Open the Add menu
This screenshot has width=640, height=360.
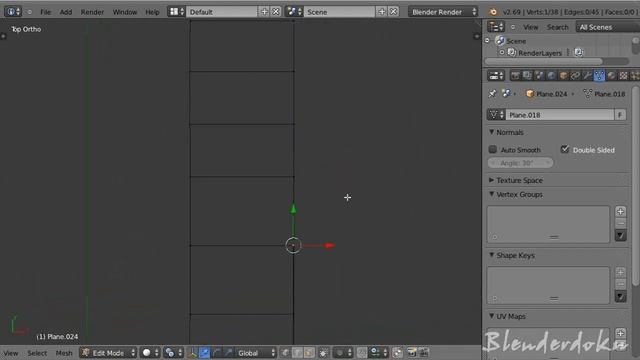tap(66, 12)
